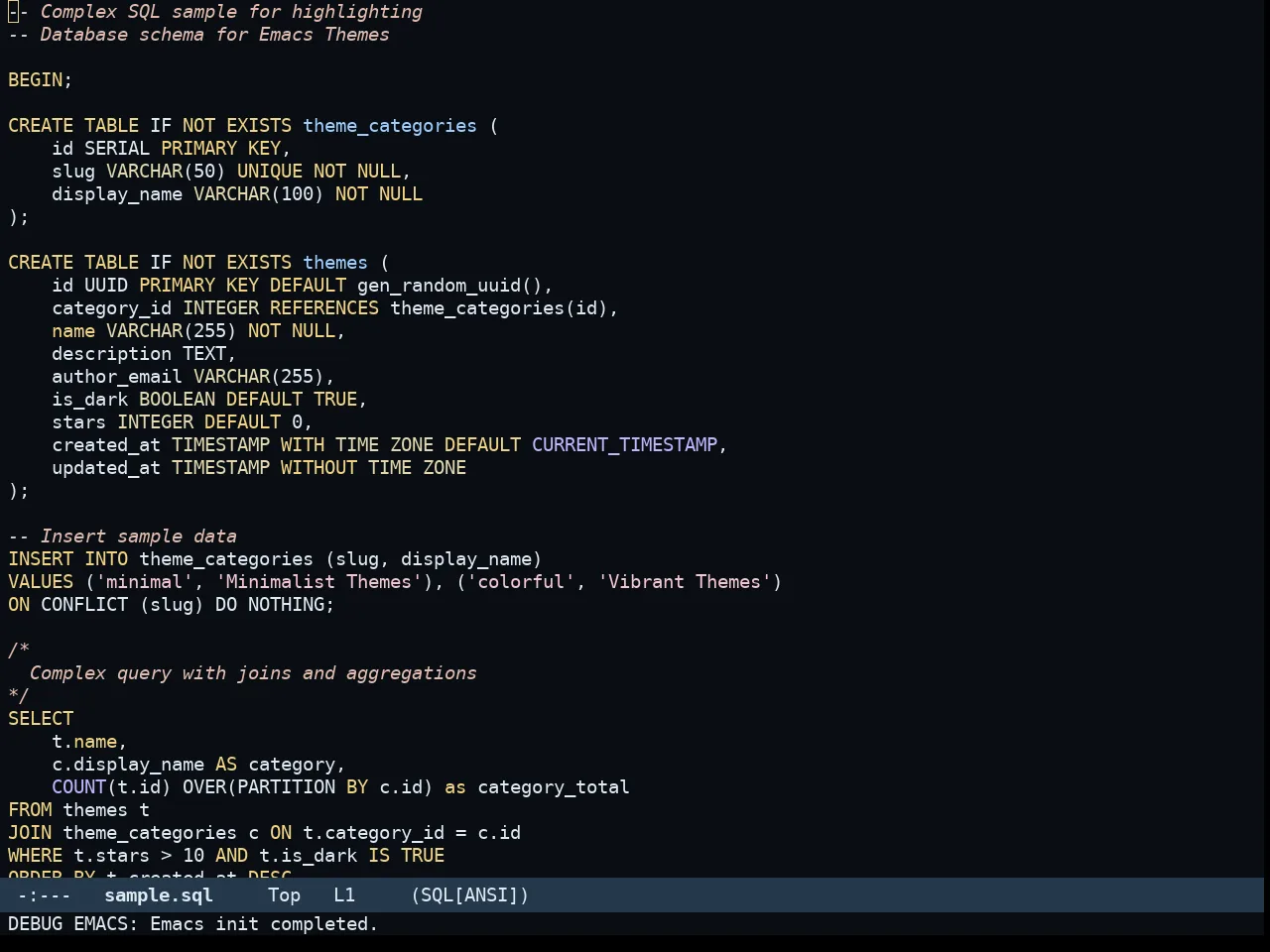This screenshot has height=952, width=1270.
Task: Click the SELECT keyword
Action: point(41,719)
